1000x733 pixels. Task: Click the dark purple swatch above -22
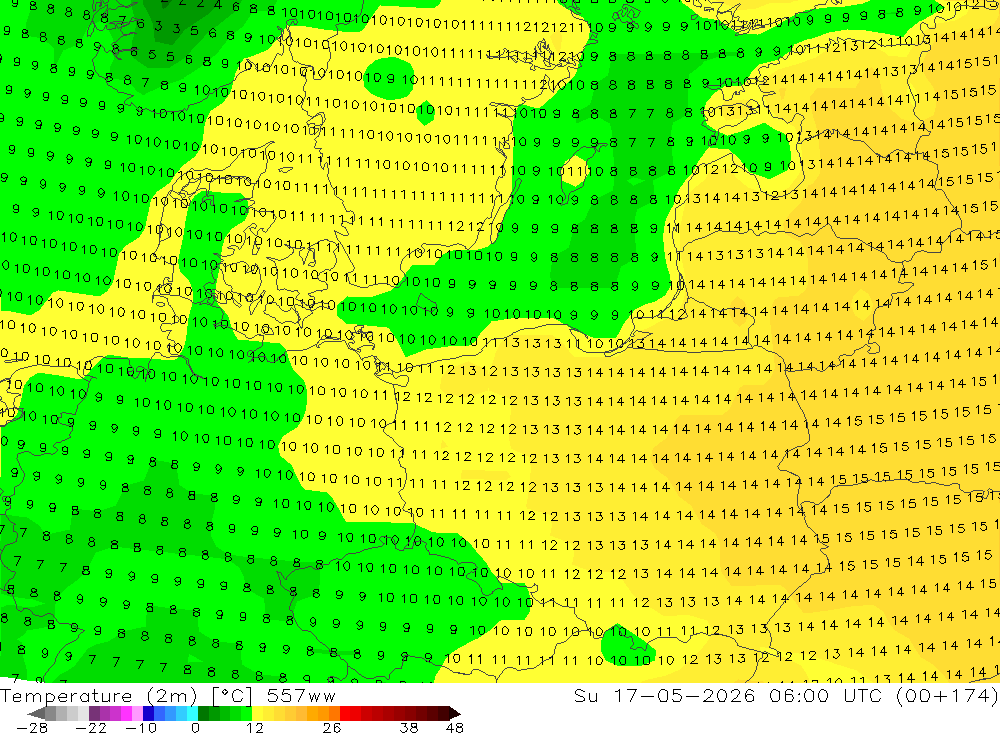[x=94, y=713]
